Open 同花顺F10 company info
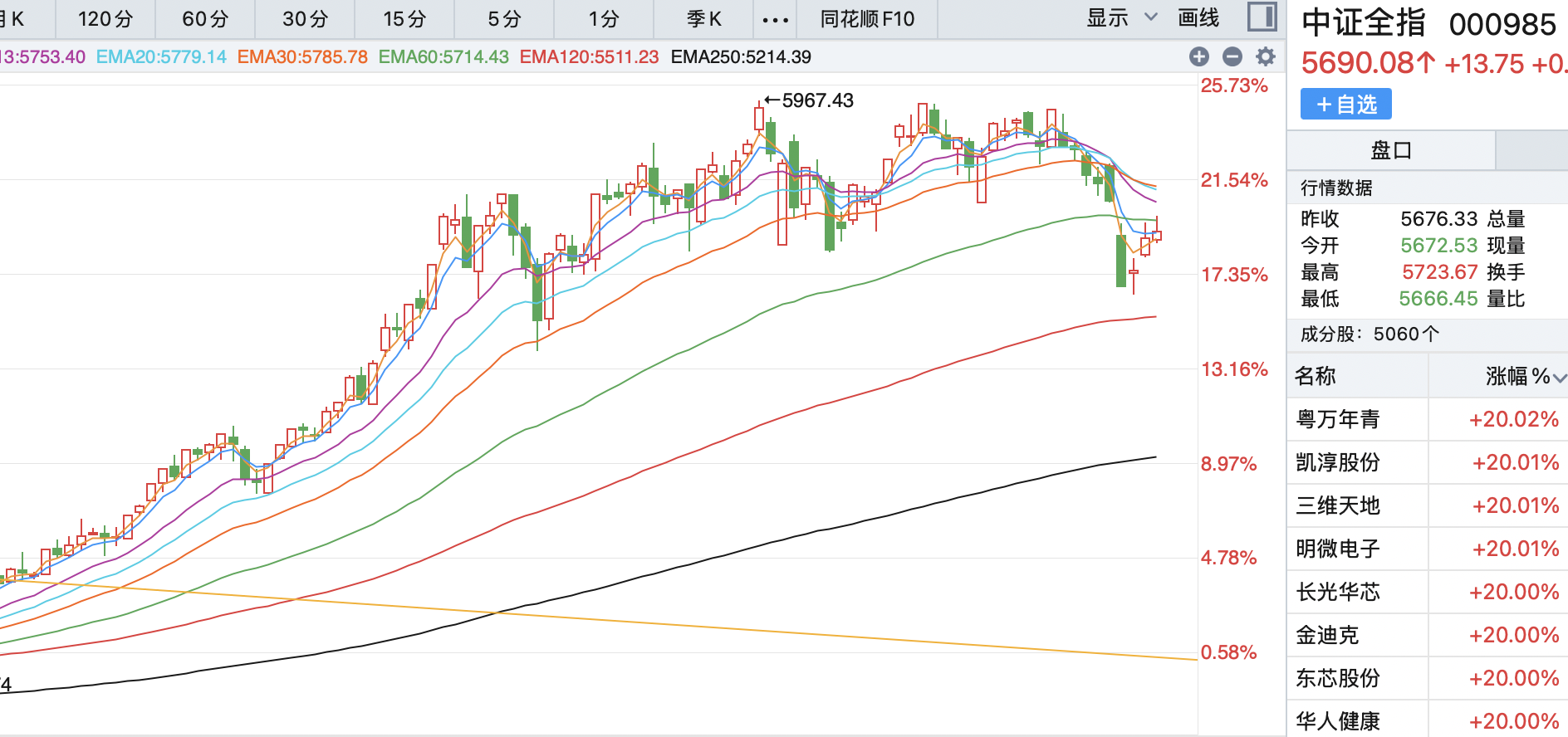The image size is (1568, 737). [867, 19]
